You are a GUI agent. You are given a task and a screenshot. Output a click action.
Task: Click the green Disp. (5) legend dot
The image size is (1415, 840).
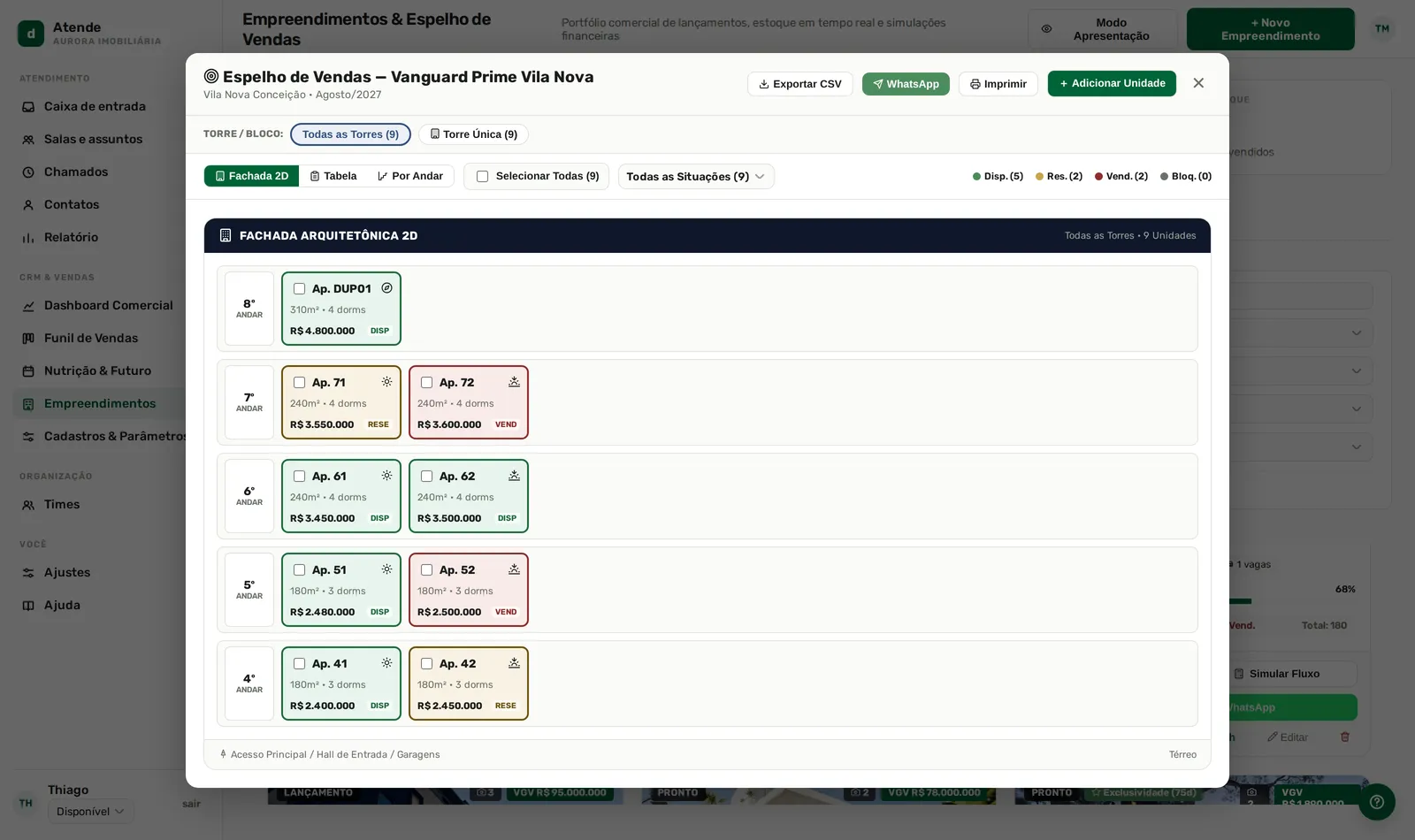point(976,177)
